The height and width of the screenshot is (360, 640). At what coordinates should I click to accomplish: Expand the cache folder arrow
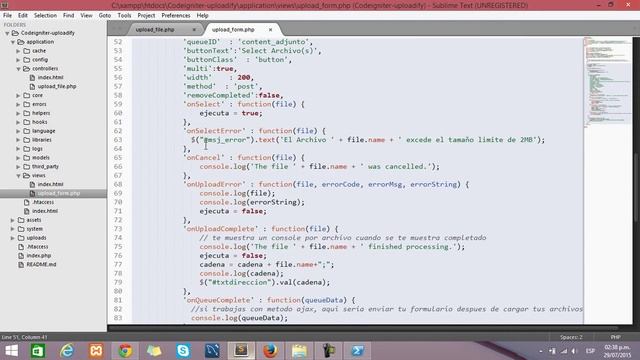pos(18,51)
